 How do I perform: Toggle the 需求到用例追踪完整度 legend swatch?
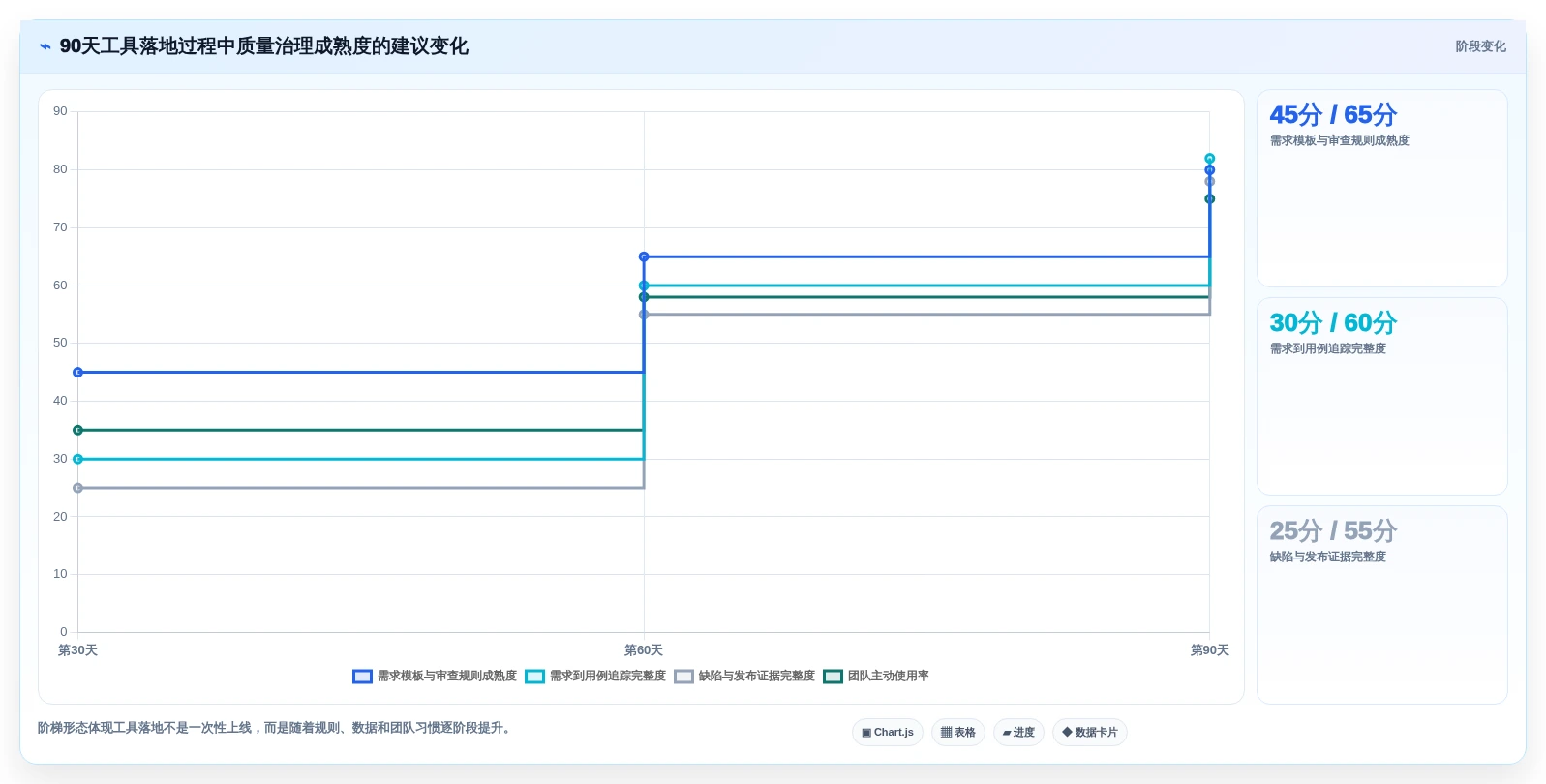click(534, 677)
